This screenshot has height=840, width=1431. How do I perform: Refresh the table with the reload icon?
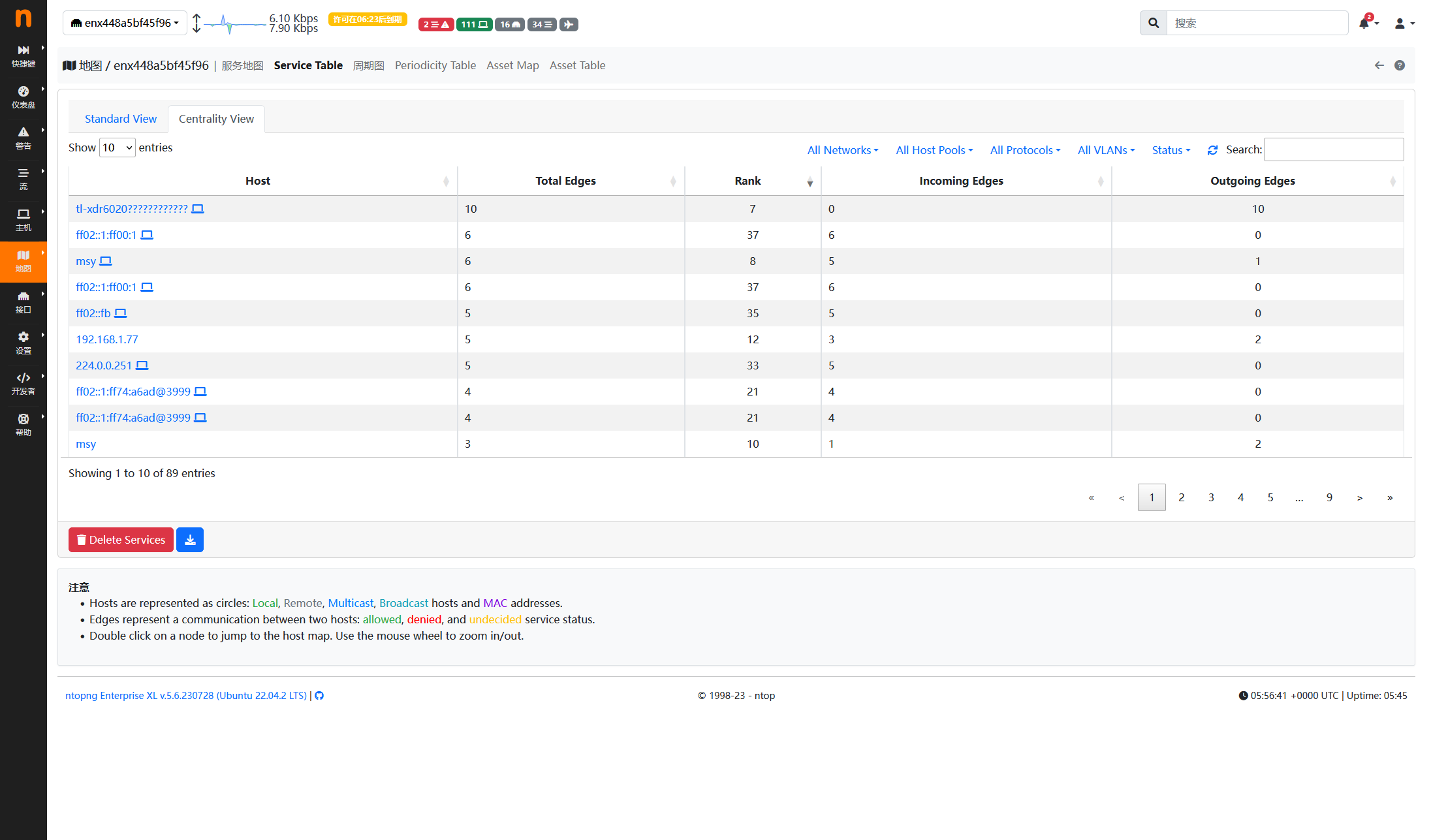(x=1212, y=150)
